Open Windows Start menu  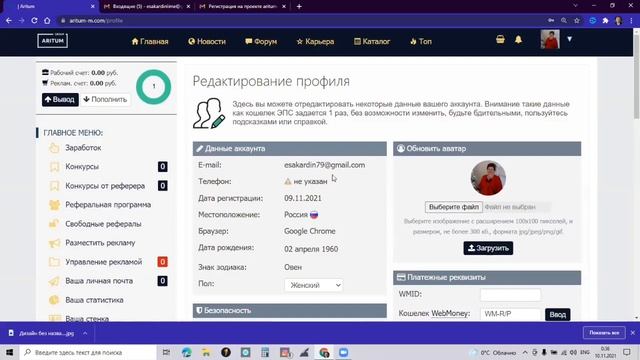(9, 352)
